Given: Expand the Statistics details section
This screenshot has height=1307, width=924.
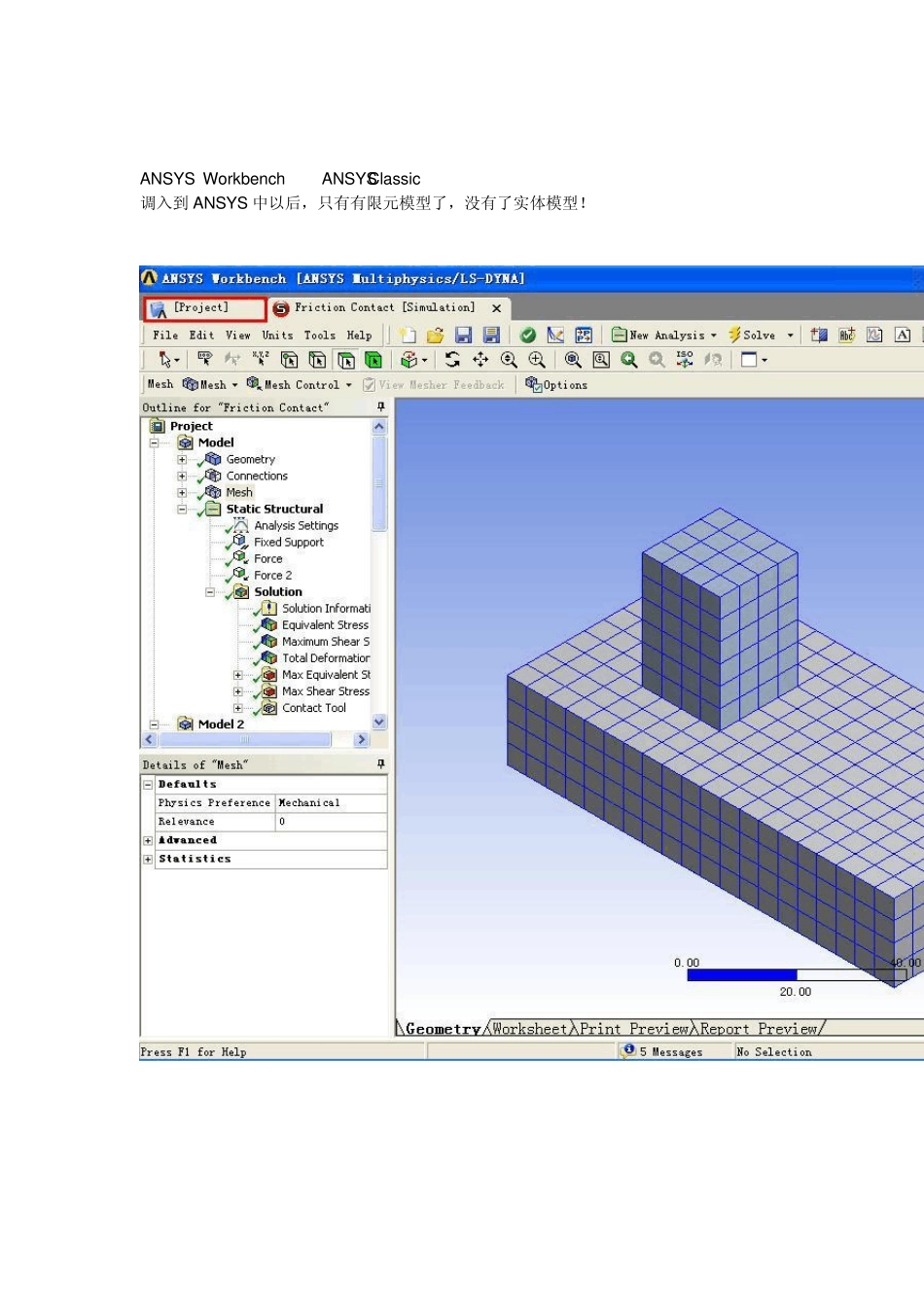Looking at the screenshot, I should (x=148, y=860).
